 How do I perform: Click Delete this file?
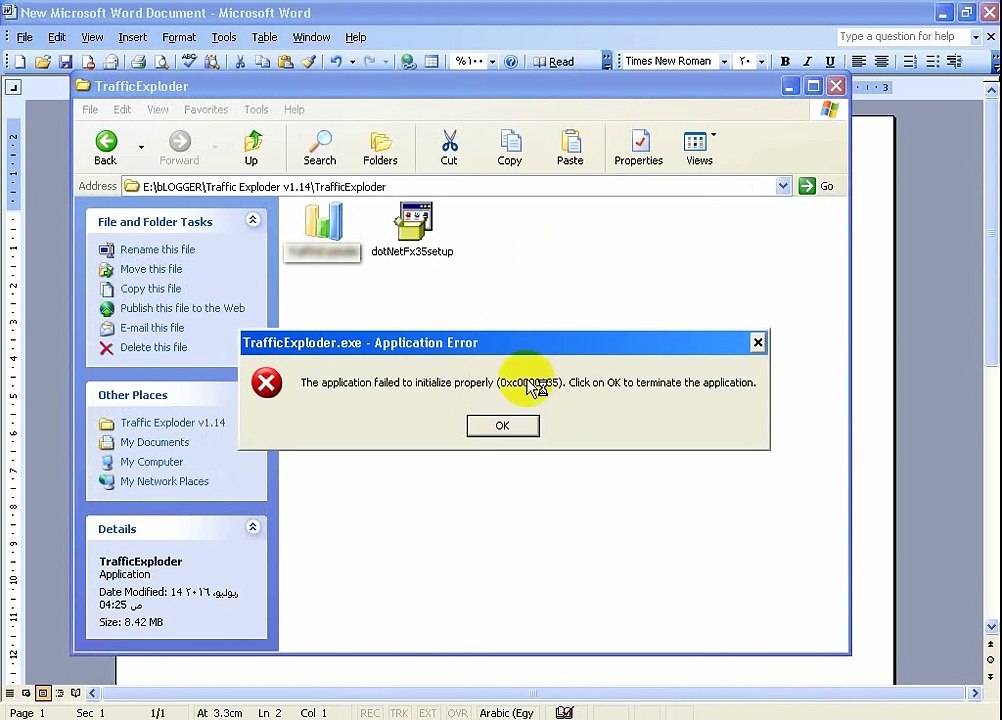point(154,348)
